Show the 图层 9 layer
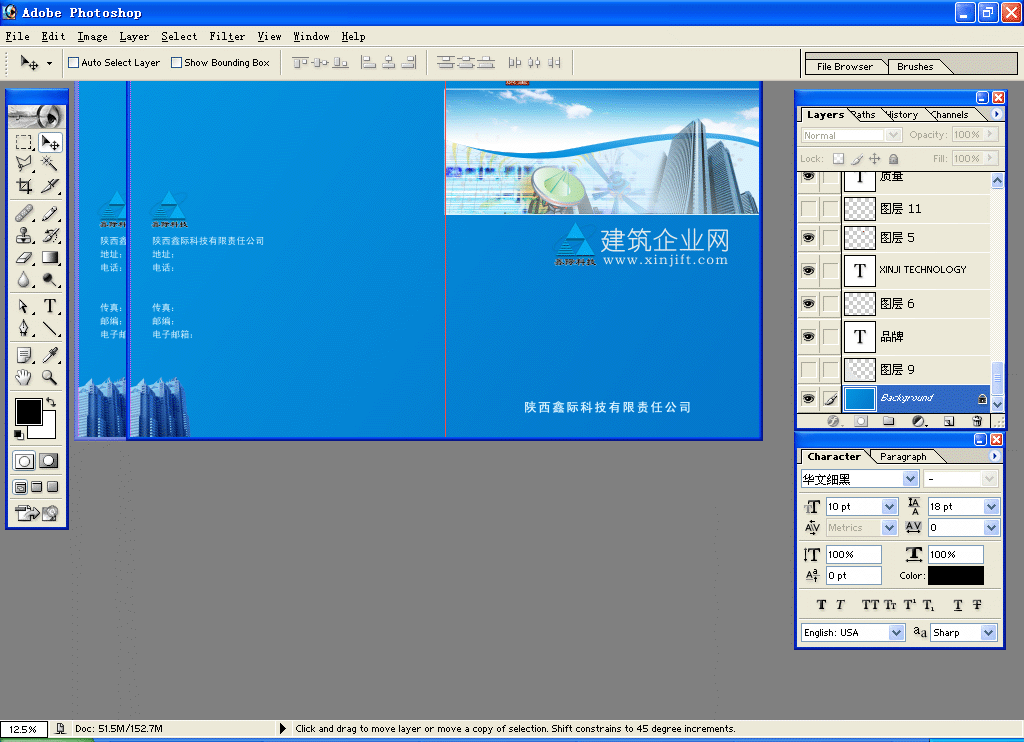 pyautogui.click(x=808, y=370)
